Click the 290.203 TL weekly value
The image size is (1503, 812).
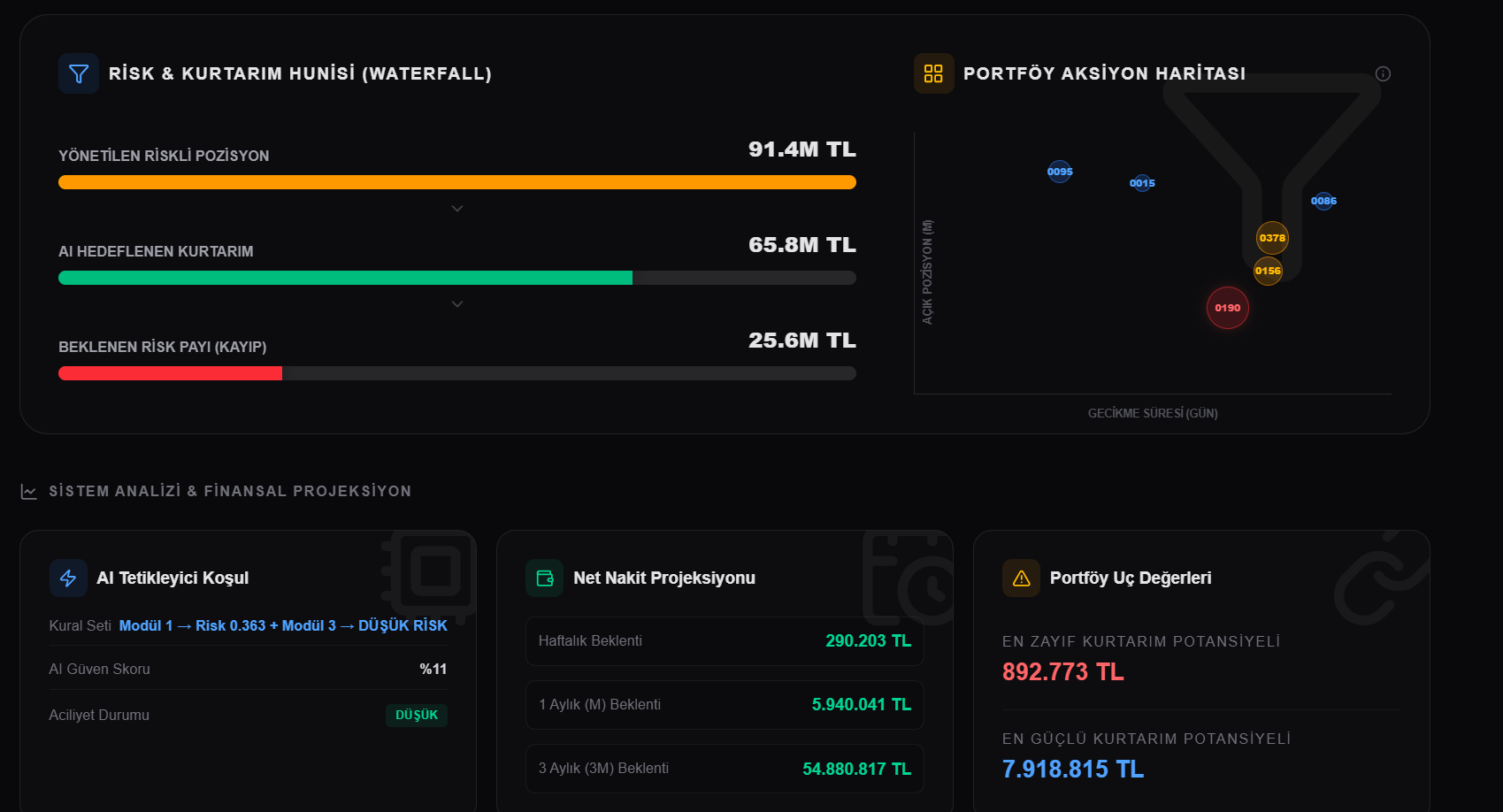pyautogui.click(x=868, y=641)
